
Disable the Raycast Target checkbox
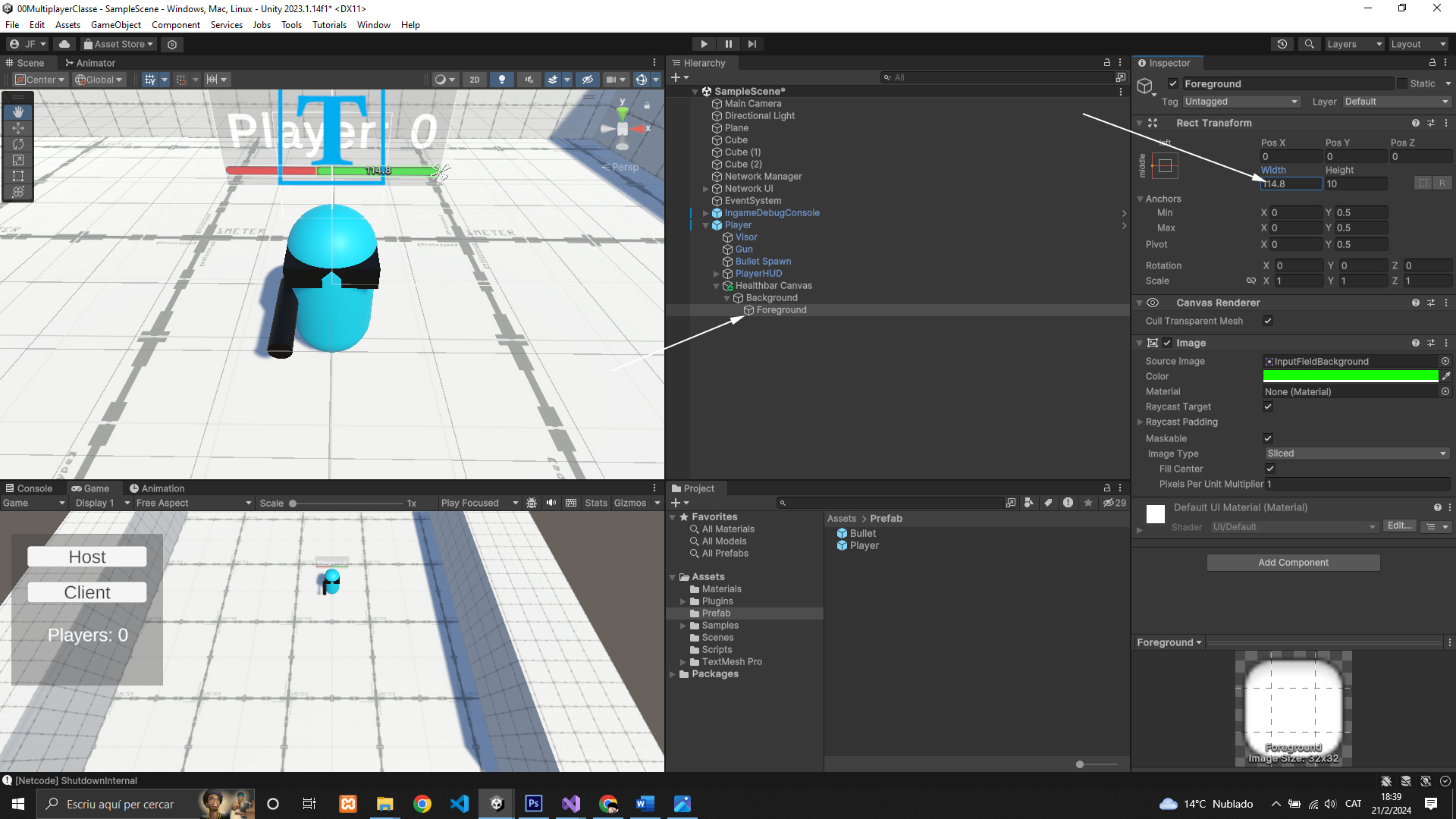tap(1268, 407)
